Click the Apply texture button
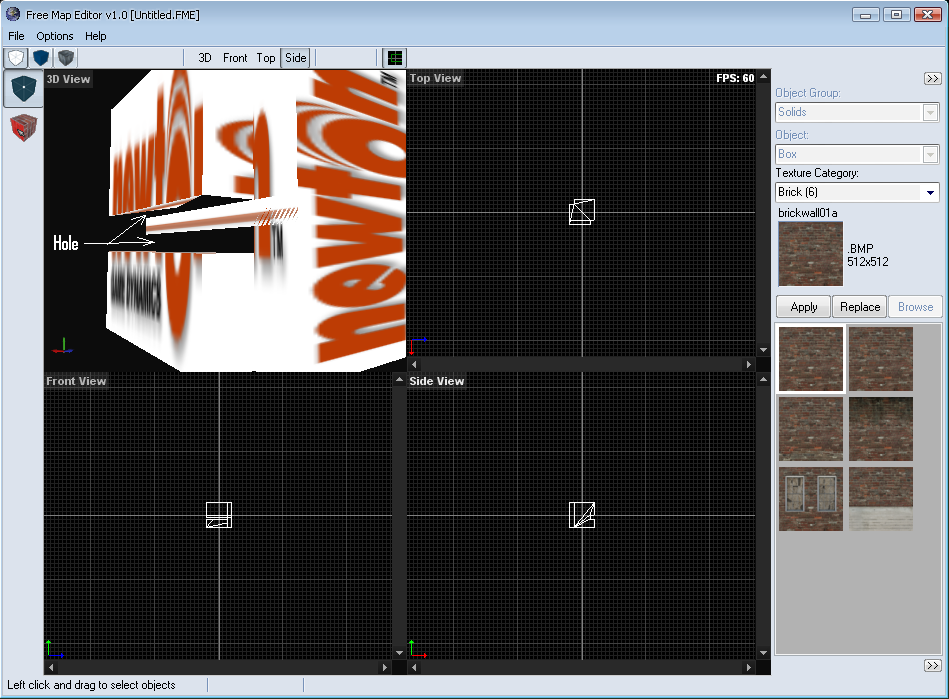The height and width of the screenshot is (699, 949). [804, 307]
